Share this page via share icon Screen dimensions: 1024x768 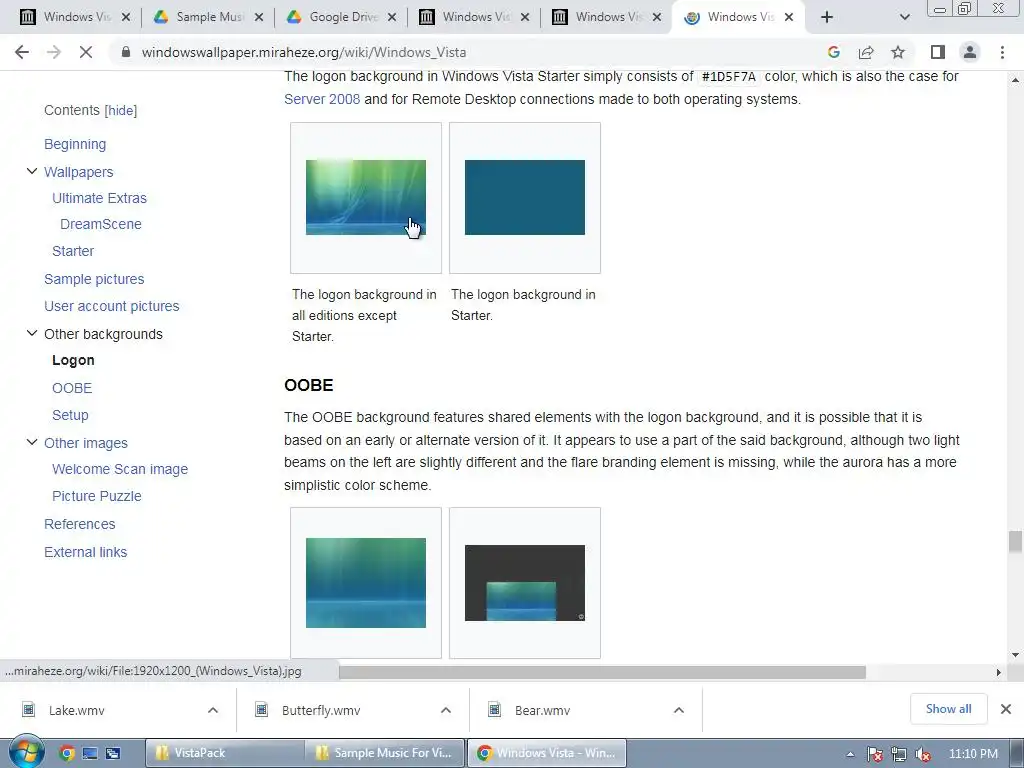coord(866,52)
